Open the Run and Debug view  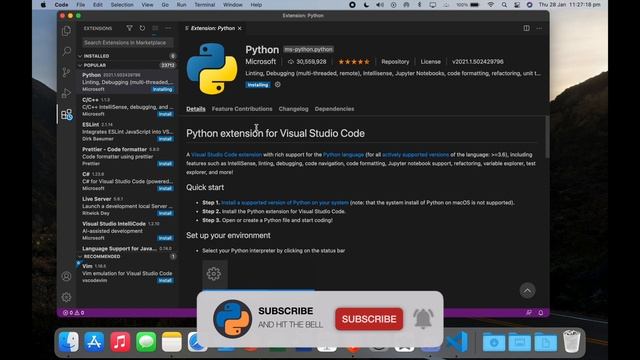point(66,93)
